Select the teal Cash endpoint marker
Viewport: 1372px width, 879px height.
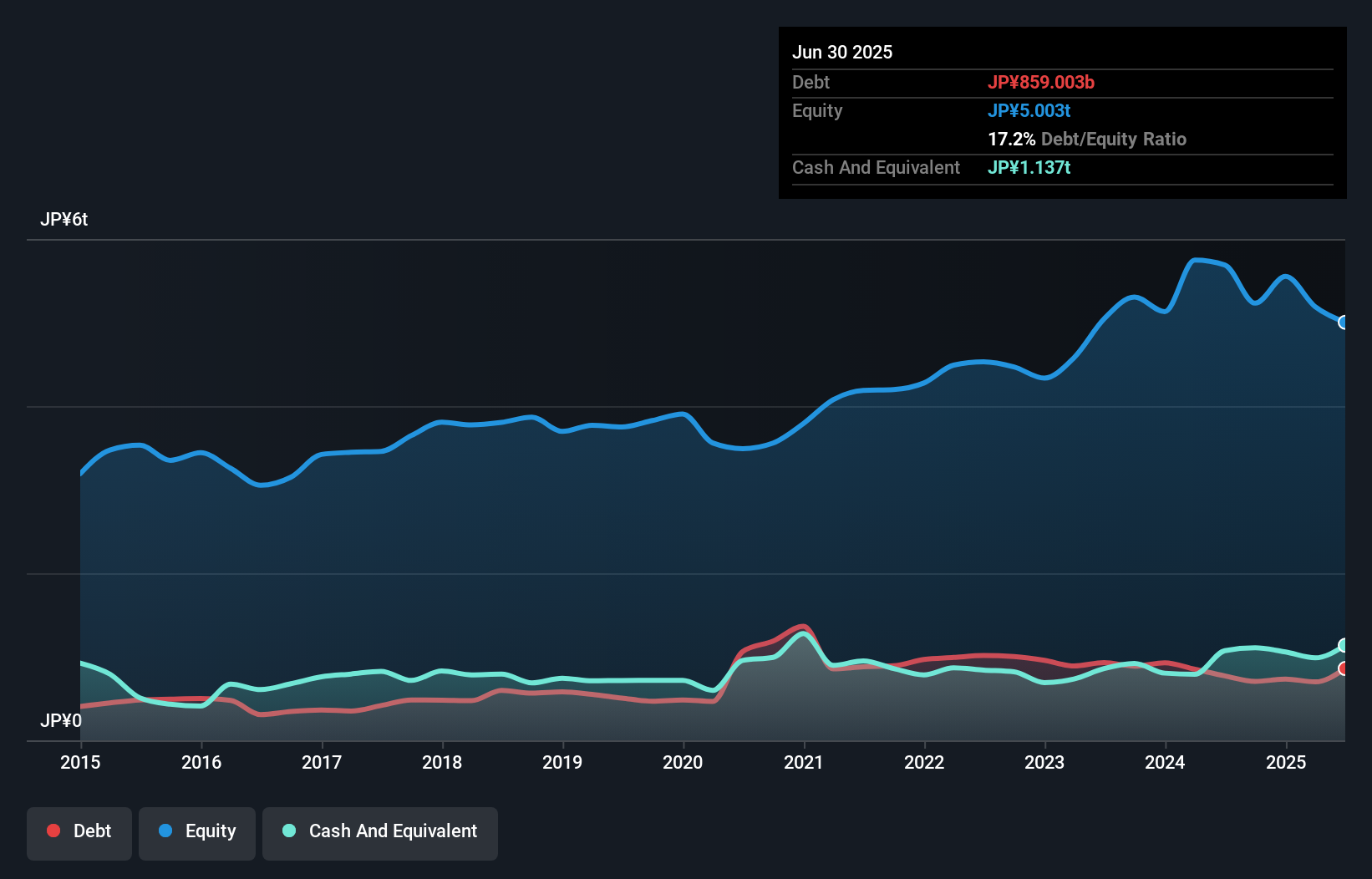pyautogui.click(x=1343, y=645)
